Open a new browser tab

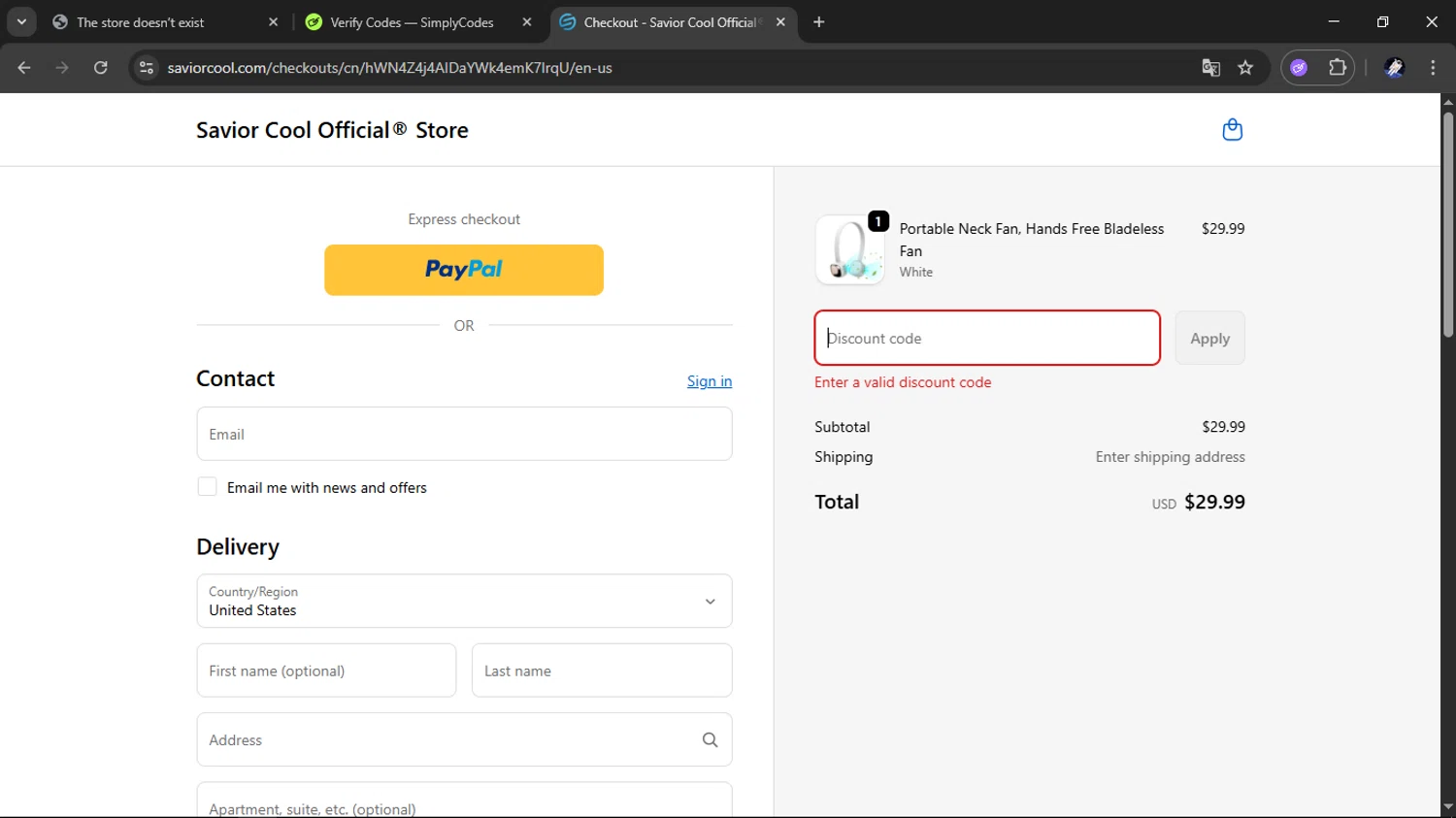pyautogui.click(x=819, y=22)
